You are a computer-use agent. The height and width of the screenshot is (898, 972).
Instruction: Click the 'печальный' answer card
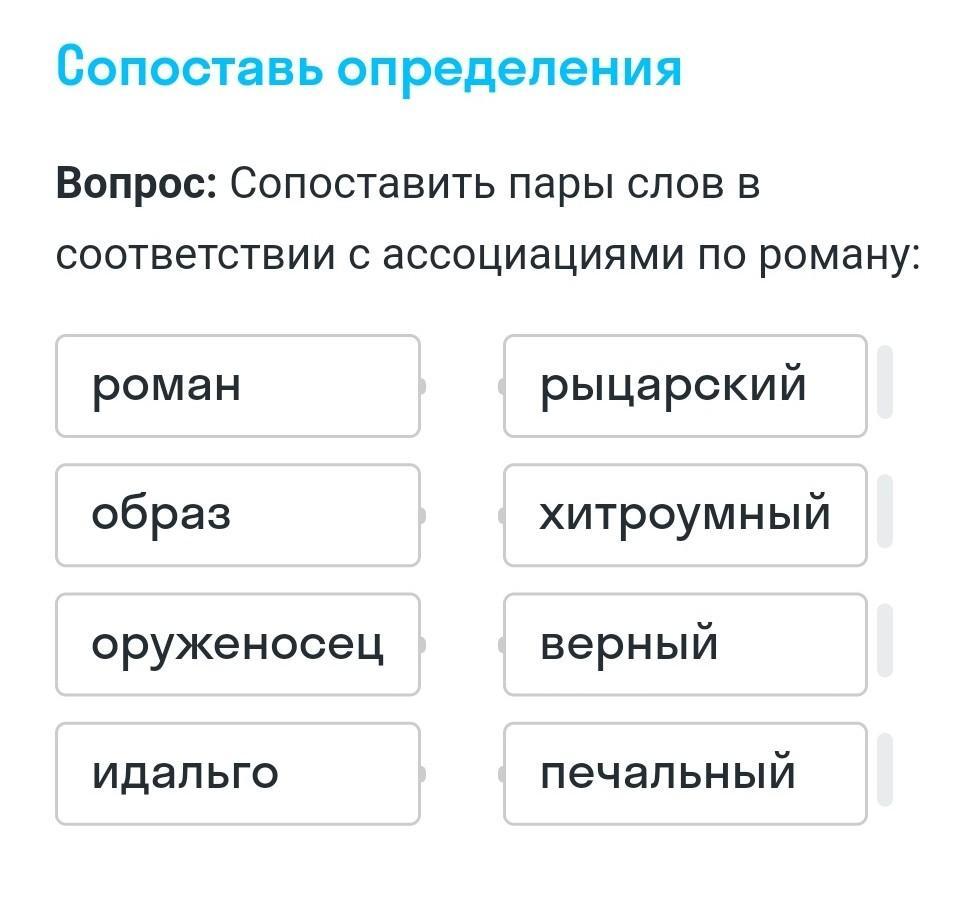(685, 773)
